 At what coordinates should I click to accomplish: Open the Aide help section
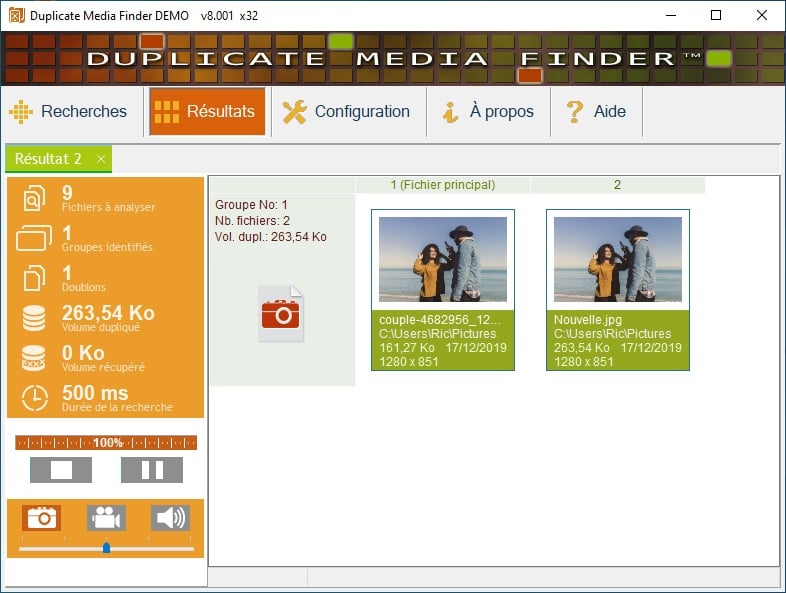(596, 112)
